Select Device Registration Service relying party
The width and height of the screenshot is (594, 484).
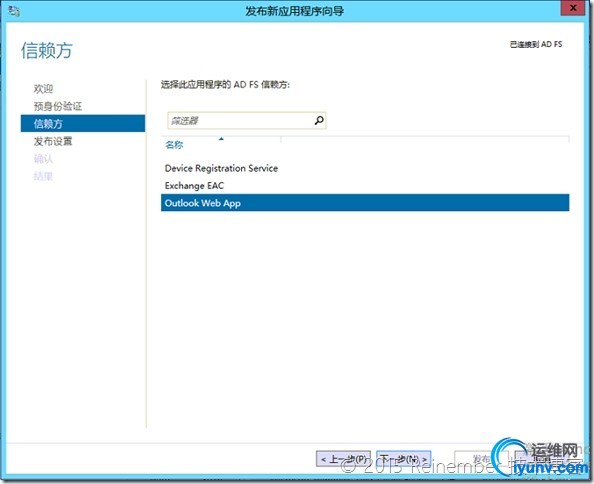click(221, 168)
